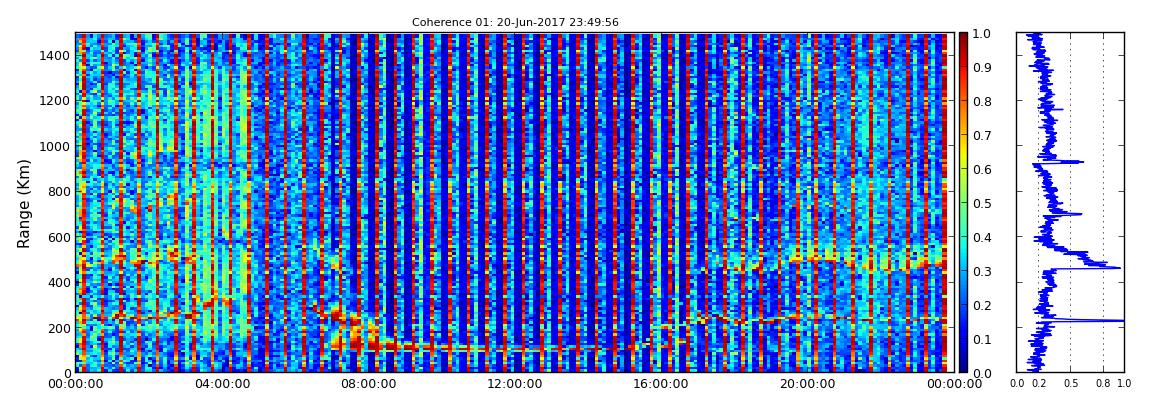Click the blue coherence profile line plot
The width and height of the screenshot is (1150, 407).
coord(1070,202)
